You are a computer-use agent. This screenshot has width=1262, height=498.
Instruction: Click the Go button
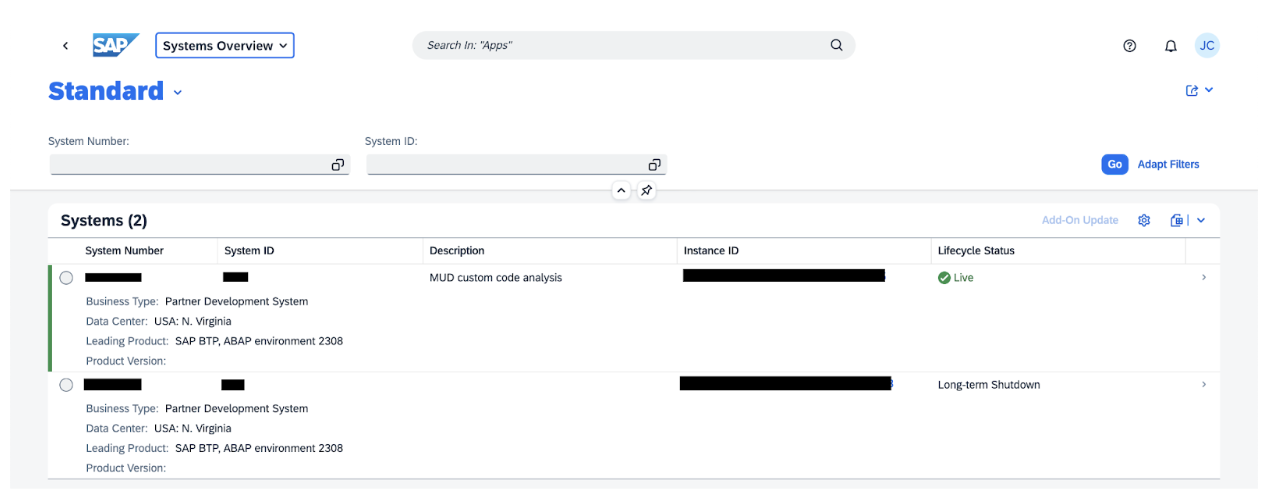[x=1114, y=164]
